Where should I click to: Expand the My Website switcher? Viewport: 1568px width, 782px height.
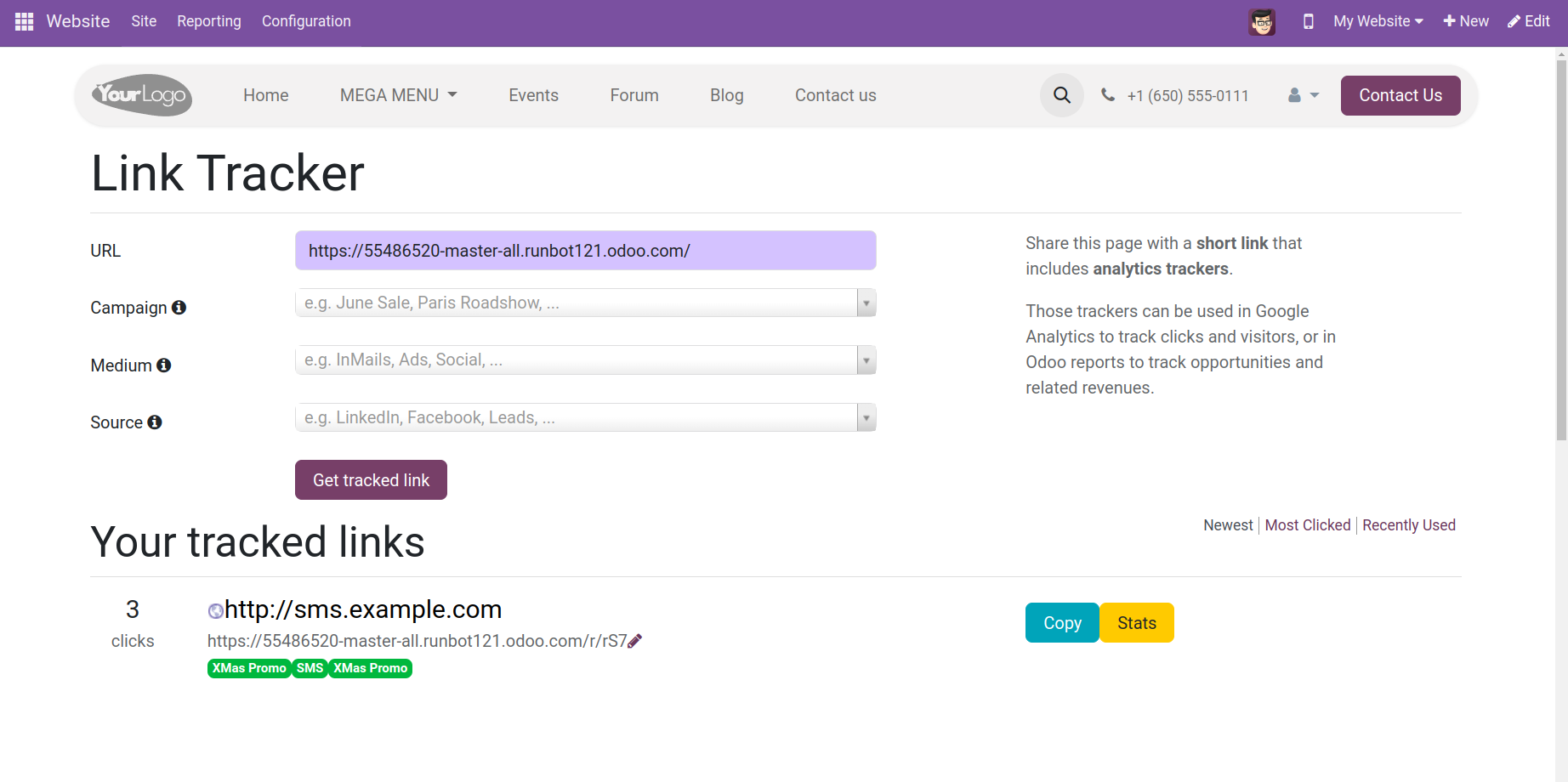coord(1378,21)
